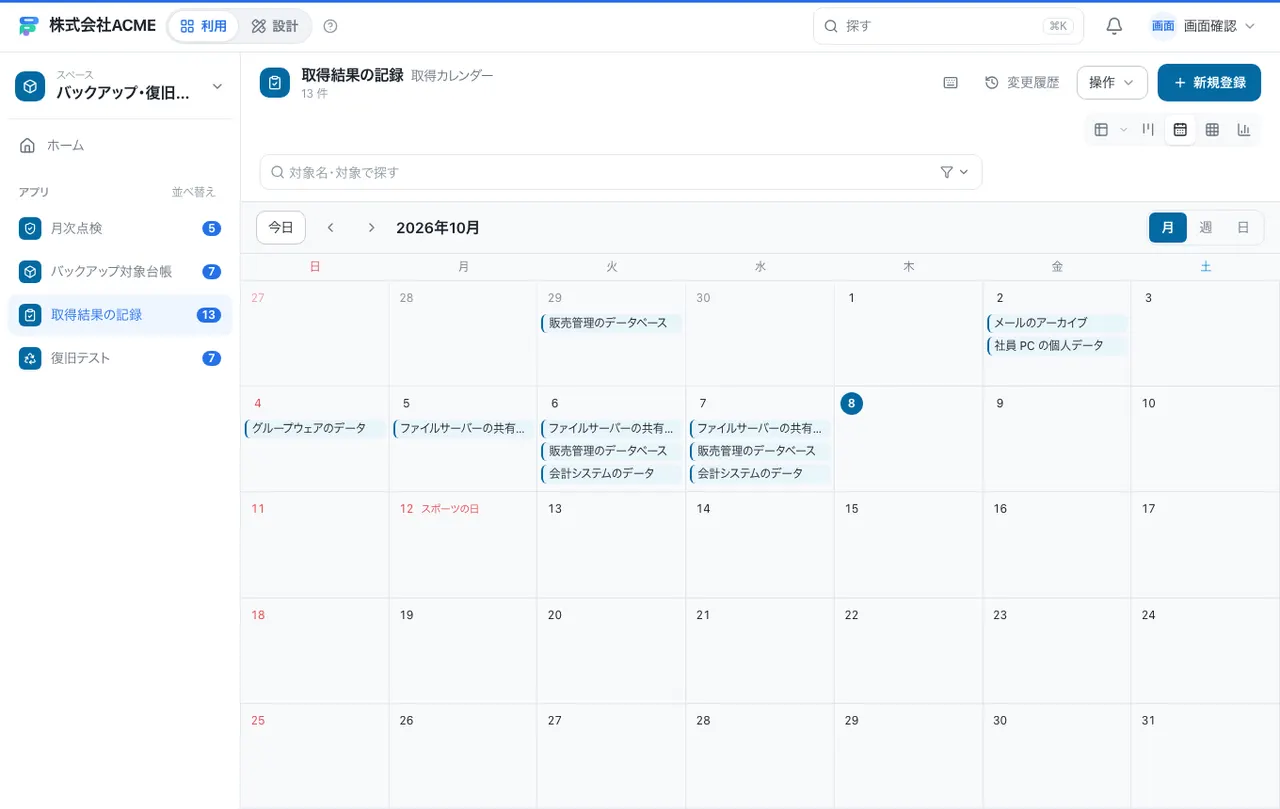Open 販売管理のデータベース event on September 29

[612, 323]
